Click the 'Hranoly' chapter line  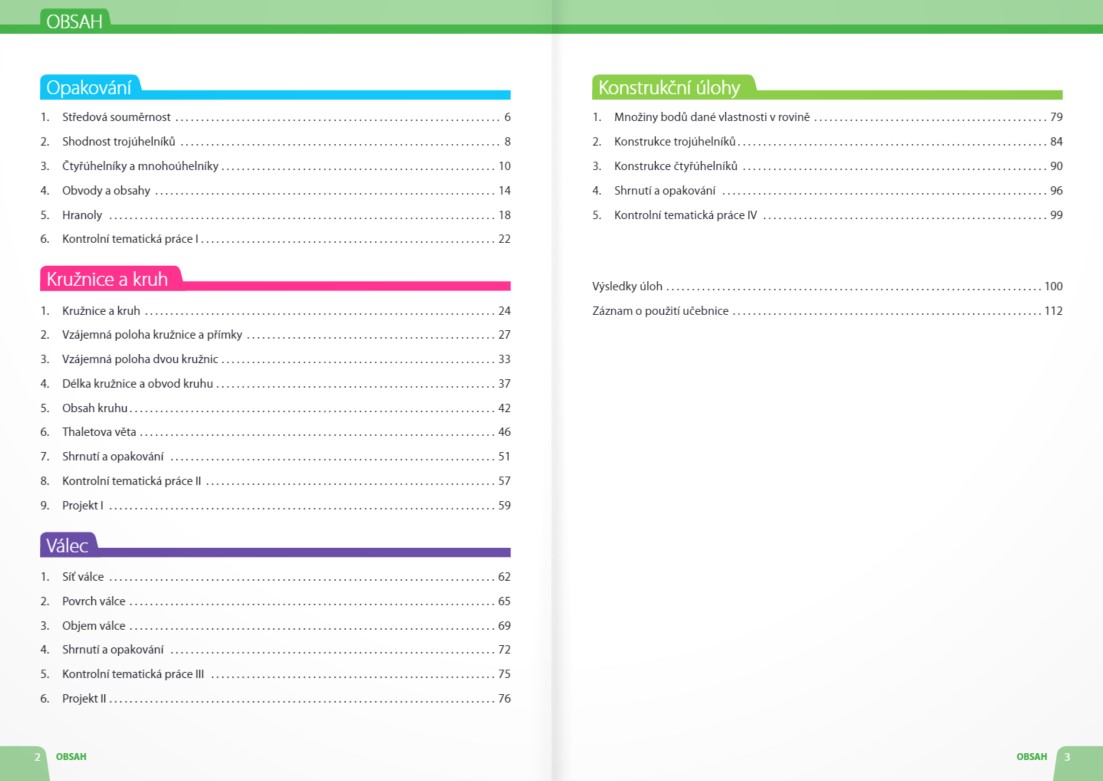point(82,215)
